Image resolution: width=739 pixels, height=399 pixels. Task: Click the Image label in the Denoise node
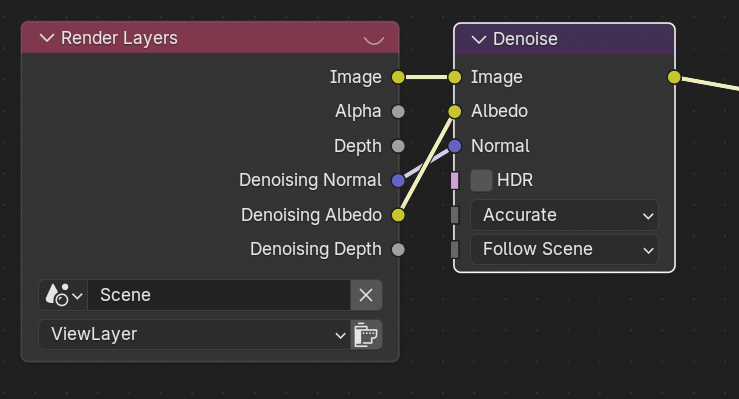point(497,77)
